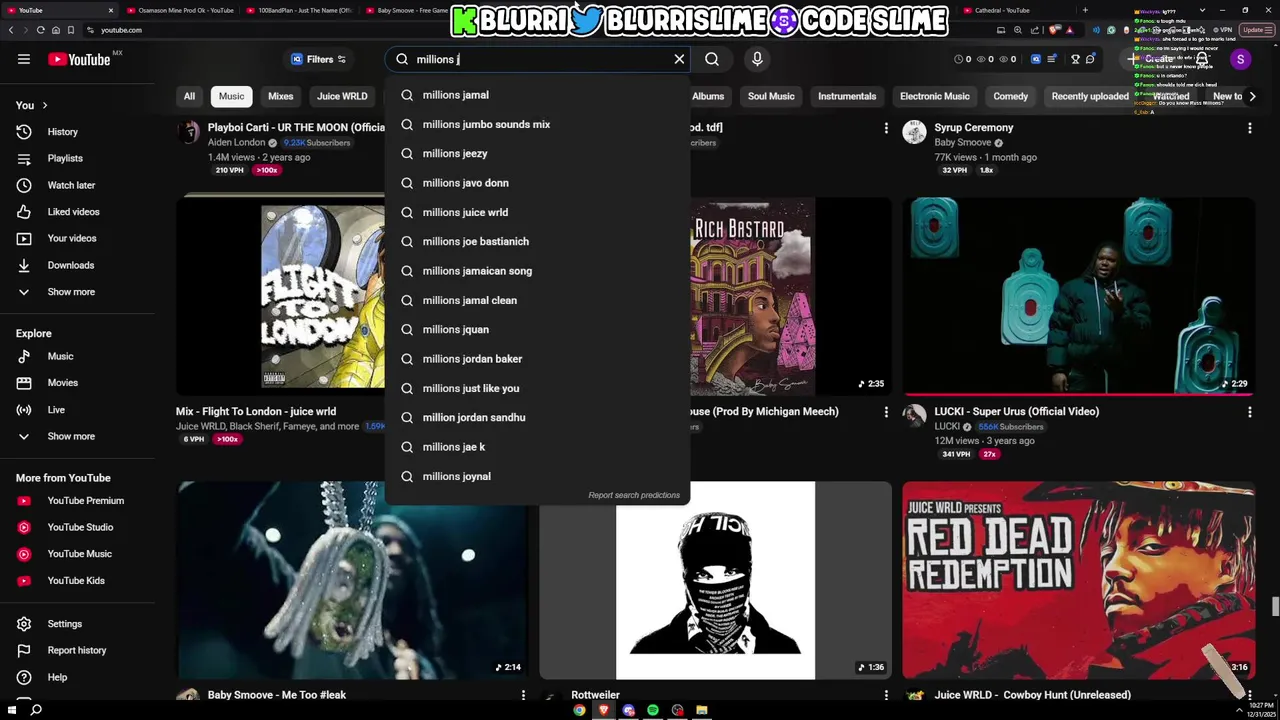The height and width of the screenshot is (720, 1280).
Task: Open options for 'LUCKI - Super Urus' video
Action: (x=1249, y=412)
